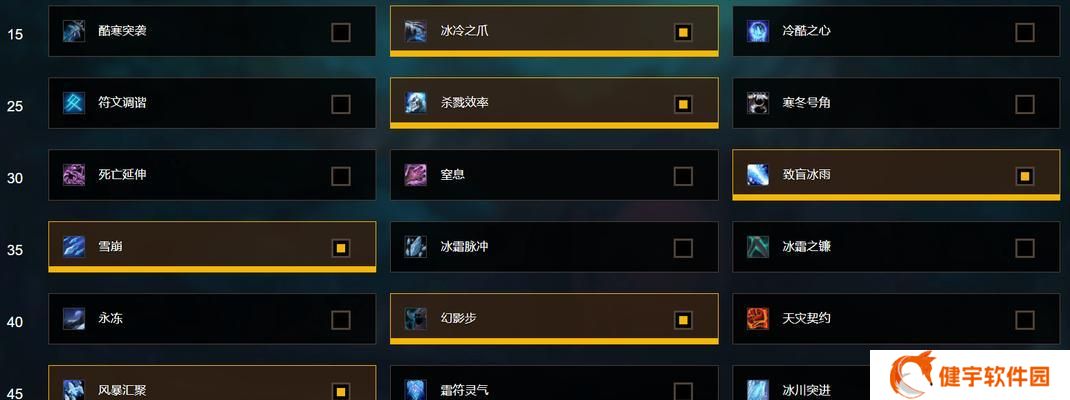The height and width of the screenshot is (400, 1070).
Task: Tick the 永冻 talent checkbox
Action: coord(341,320)
